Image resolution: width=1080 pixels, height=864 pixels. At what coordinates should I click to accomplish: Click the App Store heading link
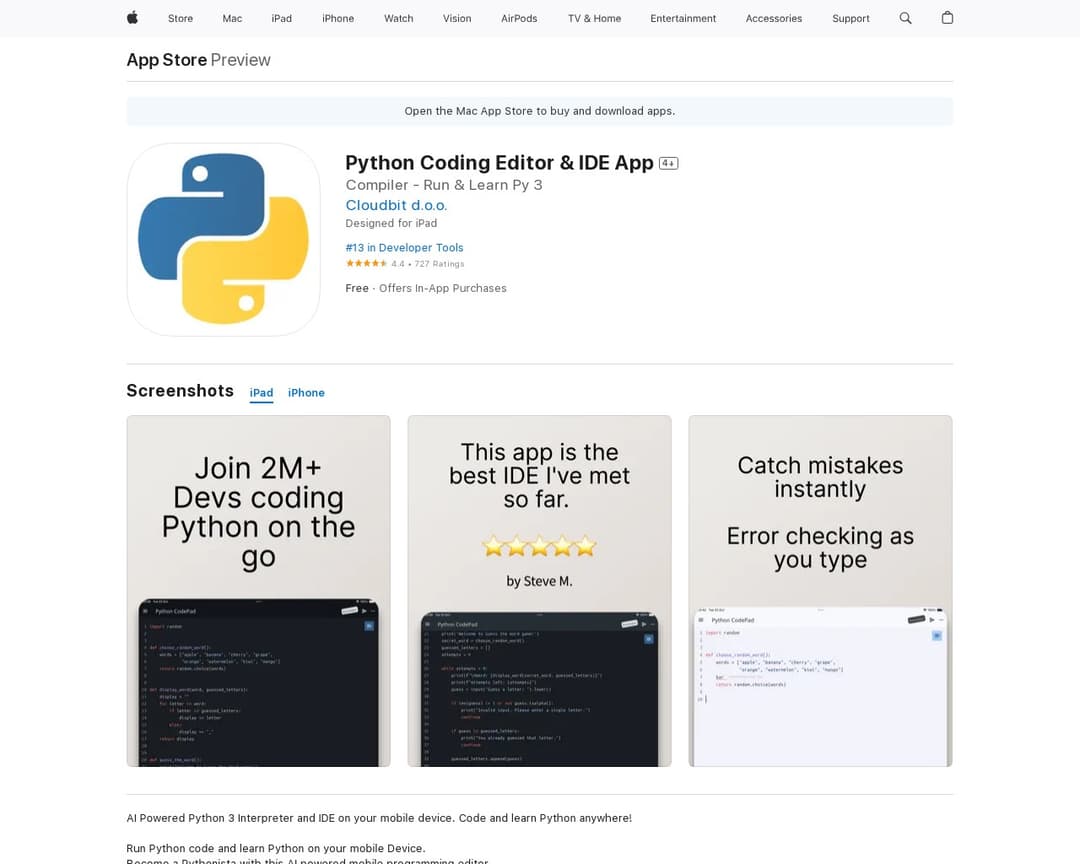click(167, 60)
